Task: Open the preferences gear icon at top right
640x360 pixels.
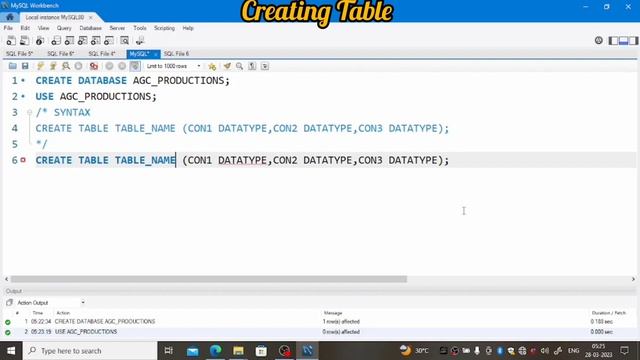Action: [598, 40]
